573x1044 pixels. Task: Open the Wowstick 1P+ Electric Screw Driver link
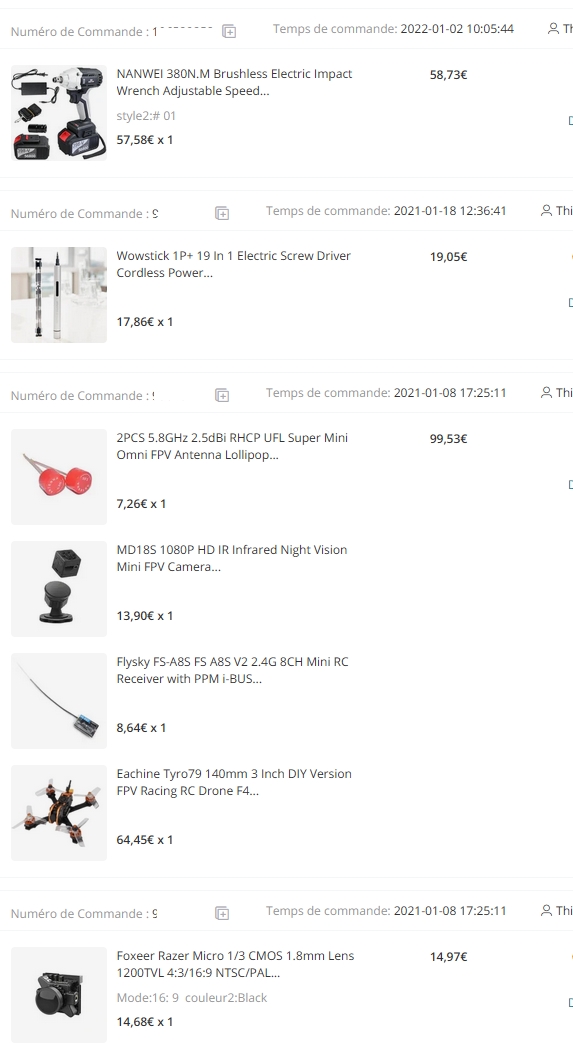click(234, 264)
